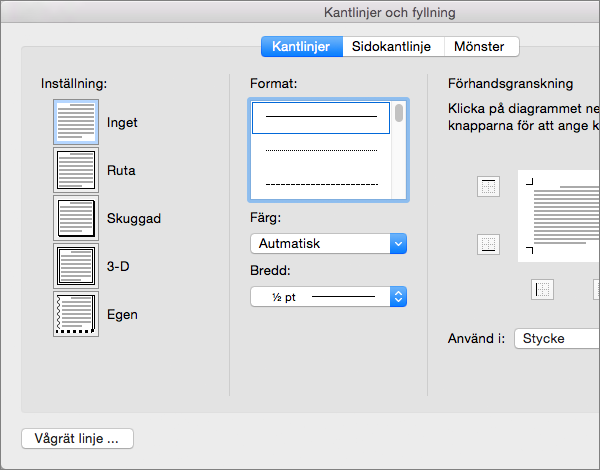This screenshot has height=470, width=600.
Task: Select the Egen custom border icon
Action: click(76, 314)
